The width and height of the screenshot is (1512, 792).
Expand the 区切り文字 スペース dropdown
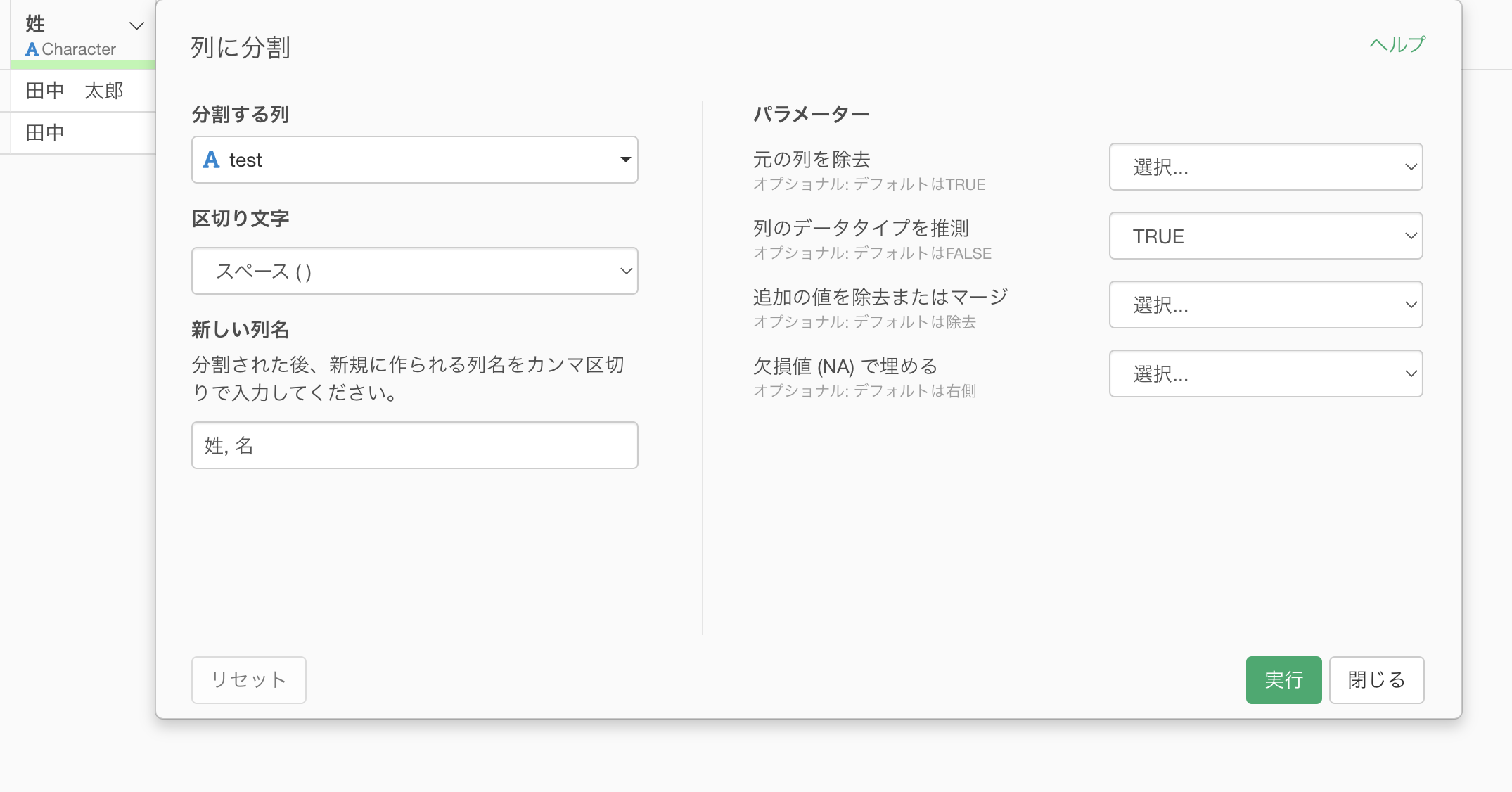(x=414, y=271)
